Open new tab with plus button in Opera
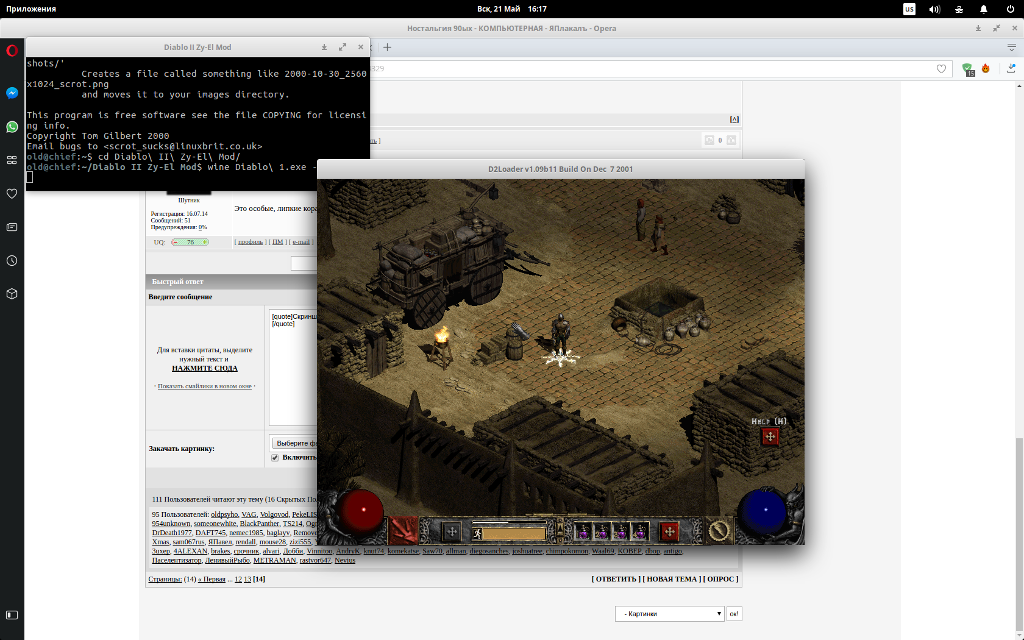 (387, 47)
